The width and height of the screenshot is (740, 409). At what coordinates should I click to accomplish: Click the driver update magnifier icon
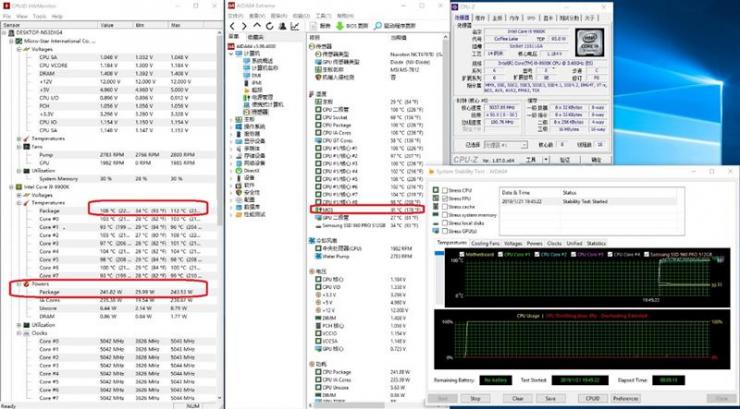click(x=378, y=26)
